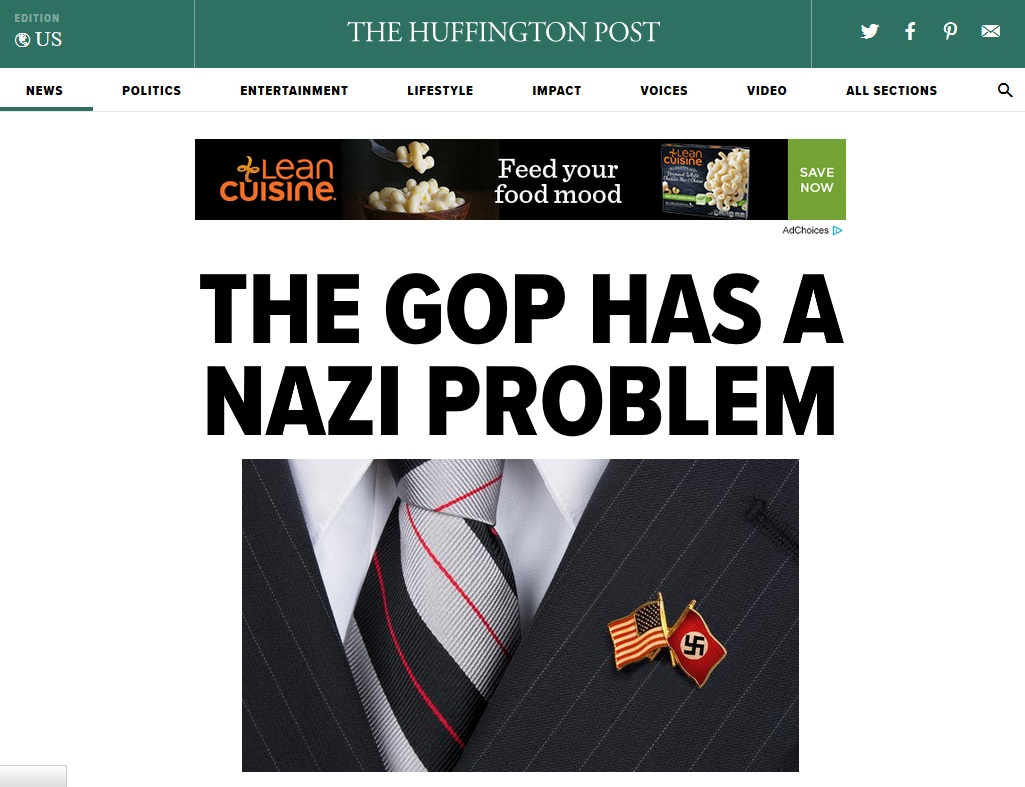Expand the All Sections menu
The width and height of the screenshot is (1025, 787).
[x=891, y=90]
